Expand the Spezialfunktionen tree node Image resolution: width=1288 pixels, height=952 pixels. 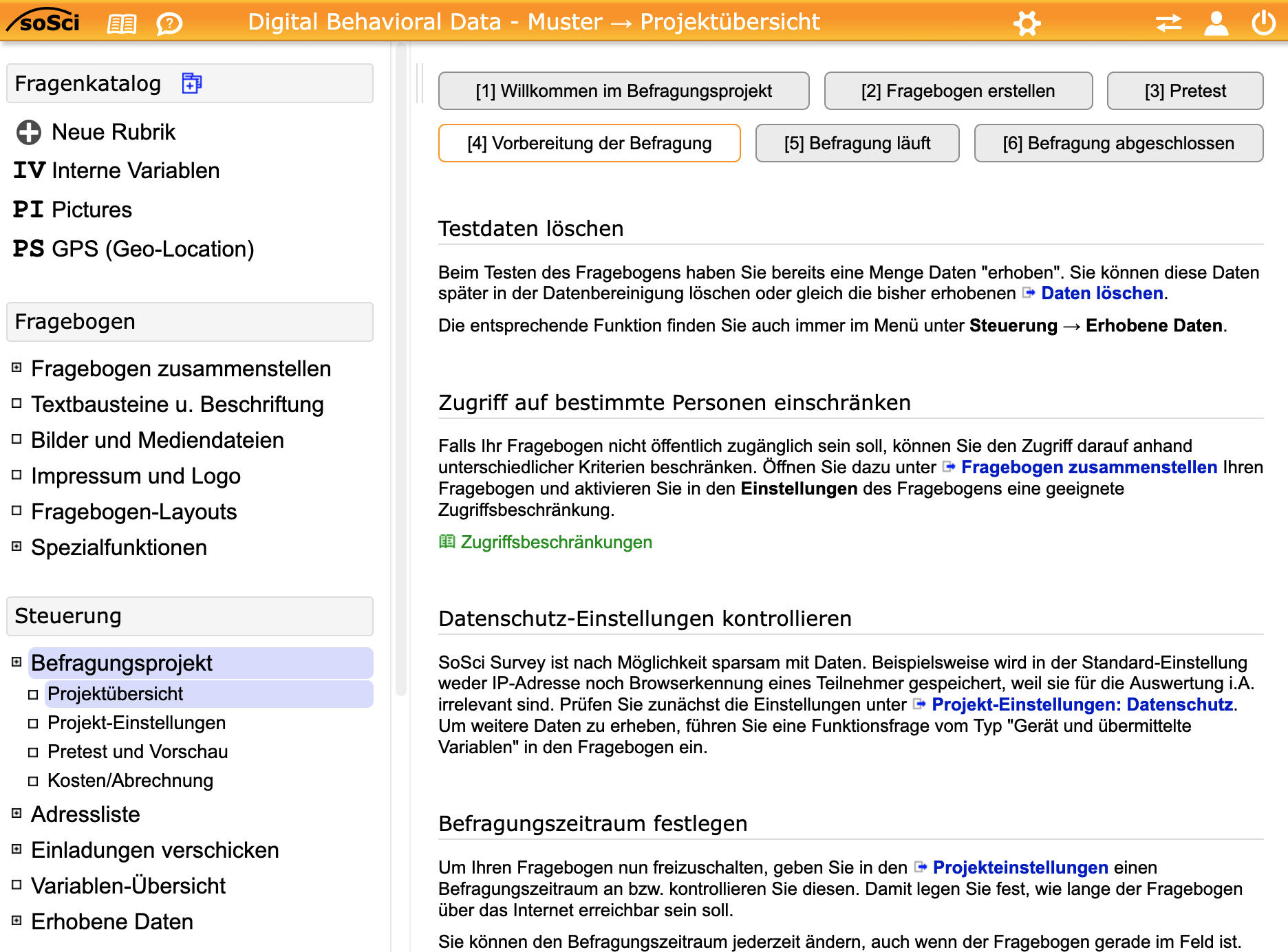pos(17,547)
